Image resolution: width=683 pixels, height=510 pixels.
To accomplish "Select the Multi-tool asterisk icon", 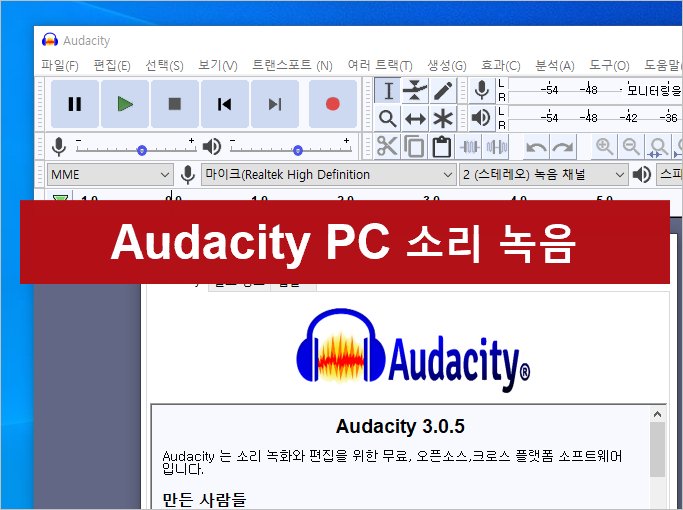I will (443, 118).
